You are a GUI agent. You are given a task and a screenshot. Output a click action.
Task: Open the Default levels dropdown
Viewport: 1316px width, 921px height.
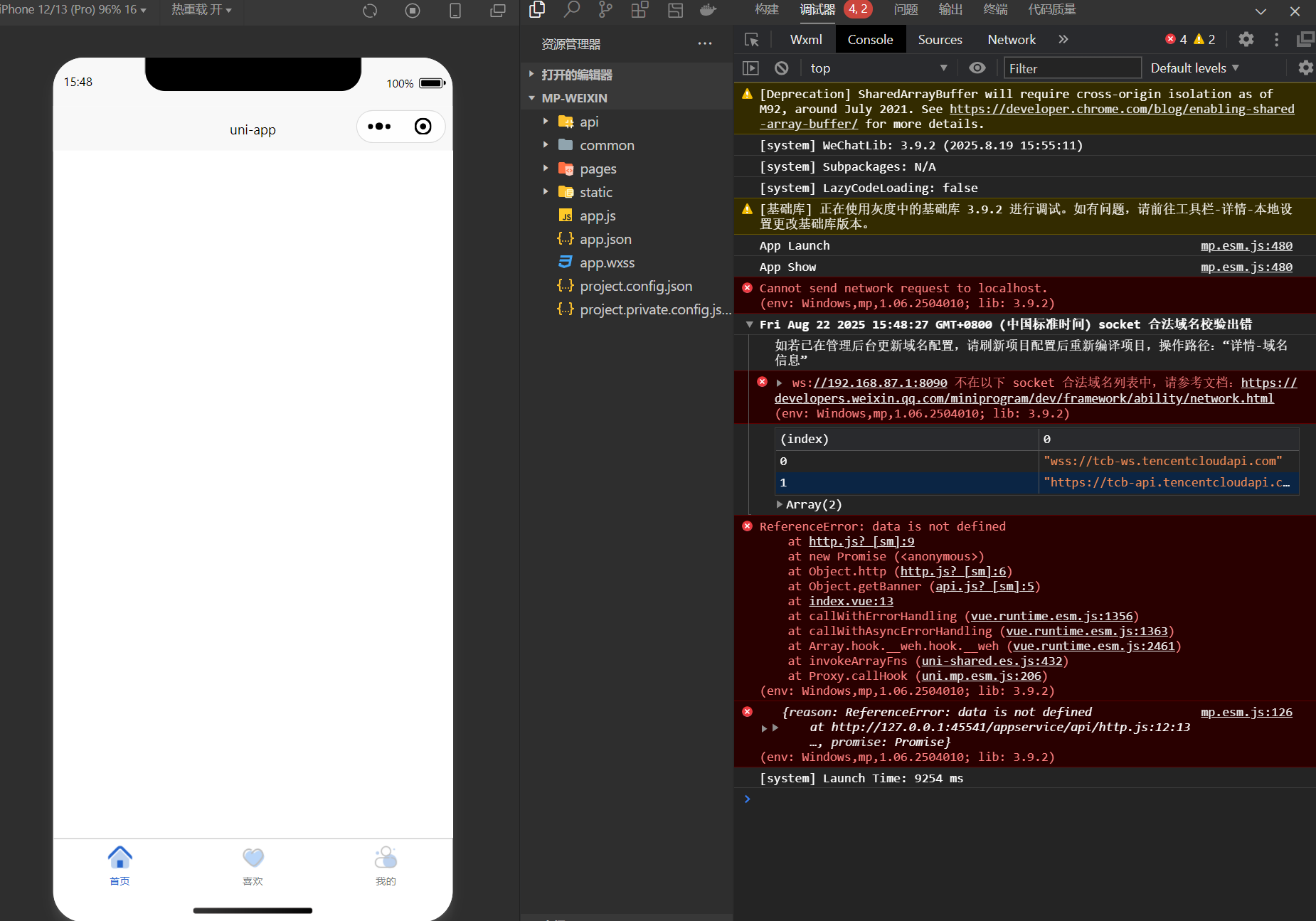(1195, 68)
